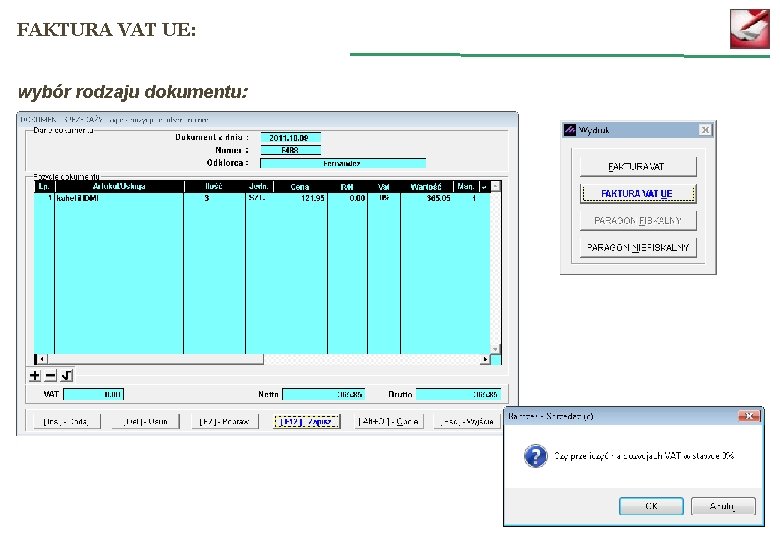Screen dimensions: 780x540
Task: Pick the PARAGON NIEFISKALNY option
Action: [638, 247]
